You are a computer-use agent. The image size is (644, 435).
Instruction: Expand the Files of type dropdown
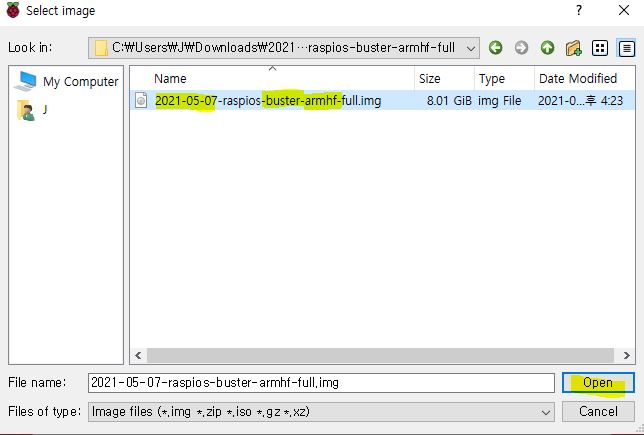click(x=321, y=412)
